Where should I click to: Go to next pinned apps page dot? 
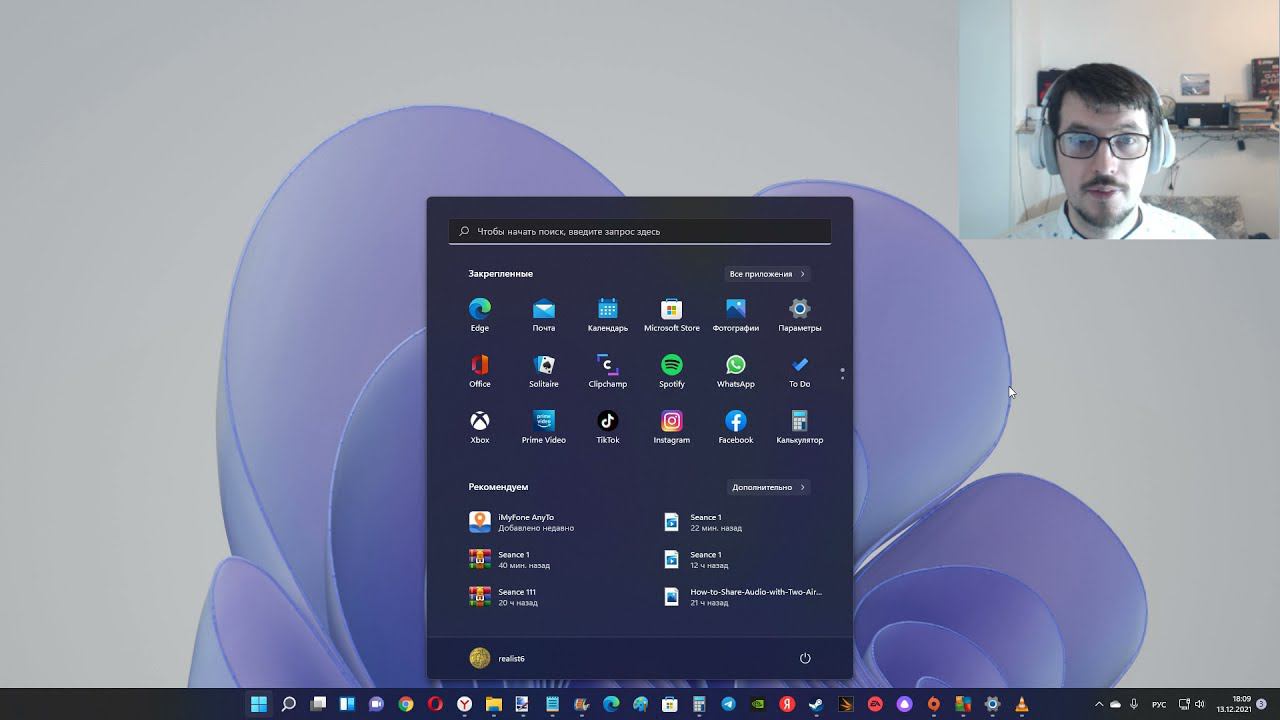843,379
